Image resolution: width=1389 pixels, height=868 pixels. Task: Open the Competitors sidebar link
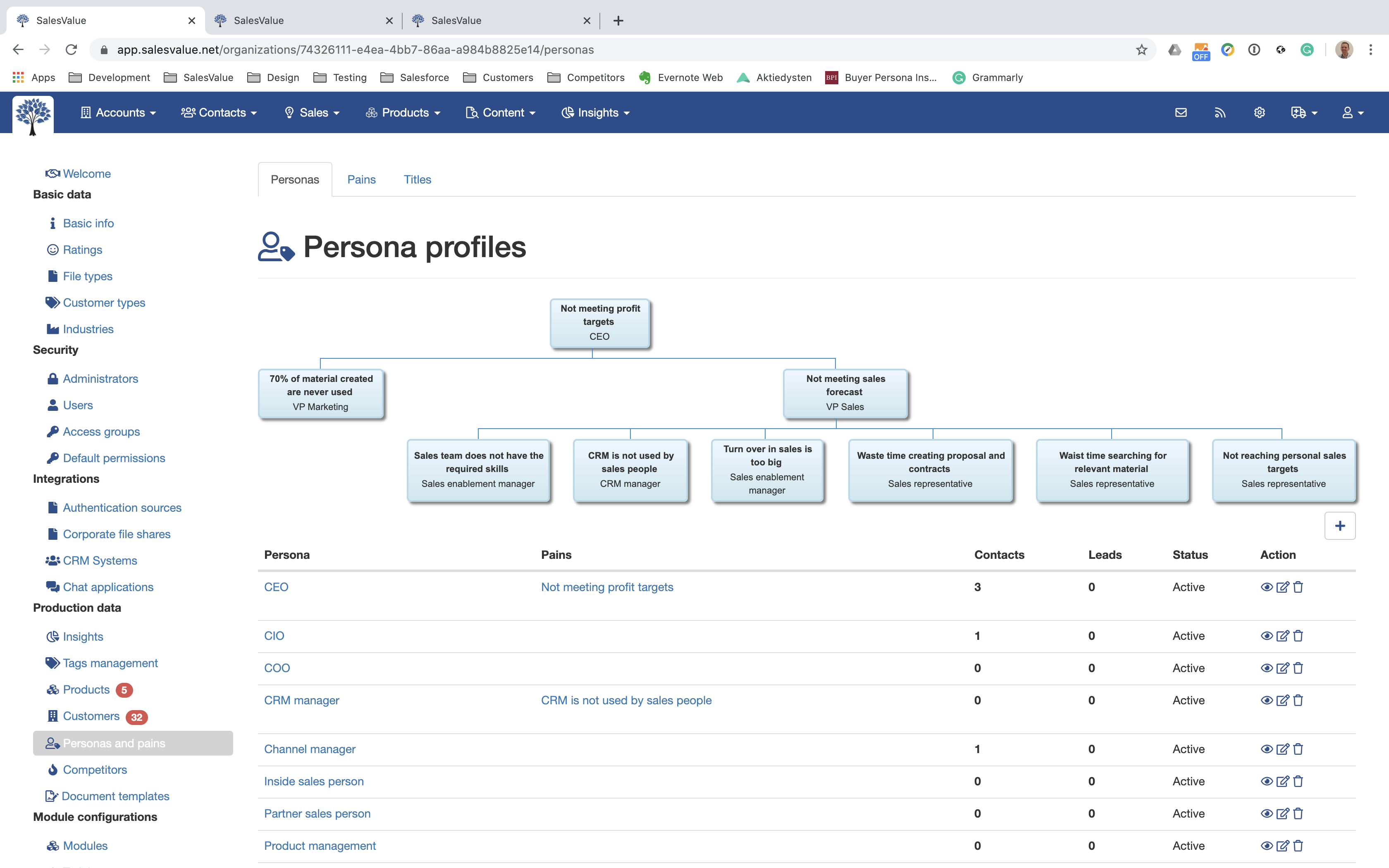click(95, 769)
